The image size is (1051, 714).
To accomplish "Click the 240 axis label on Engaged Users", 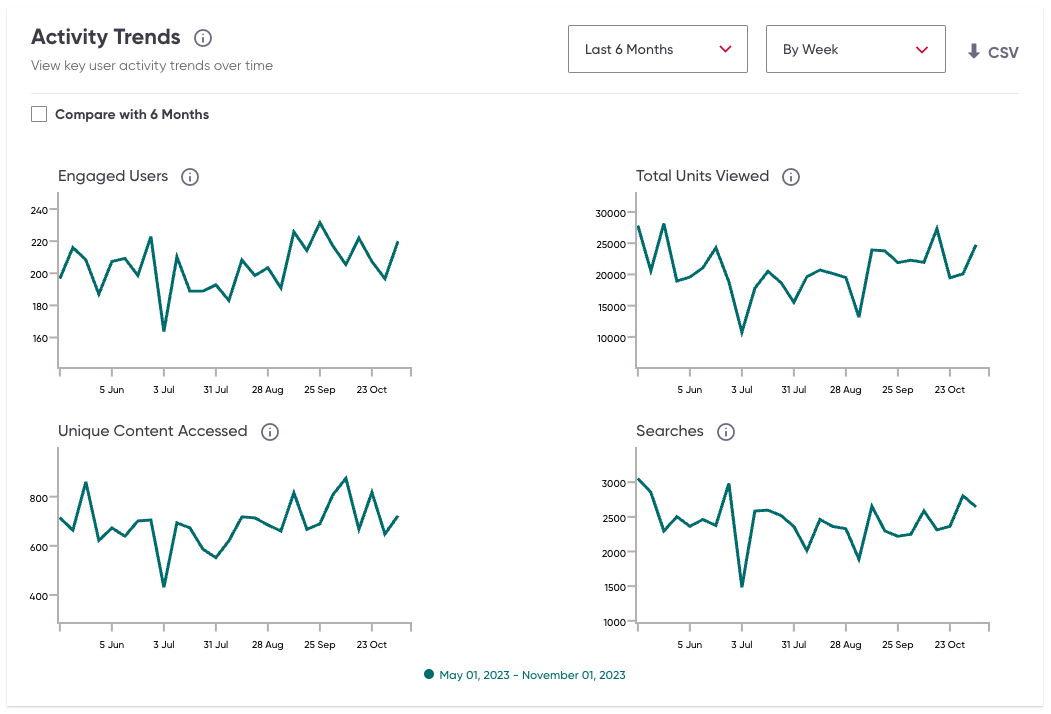I will [x=39, y=211].
